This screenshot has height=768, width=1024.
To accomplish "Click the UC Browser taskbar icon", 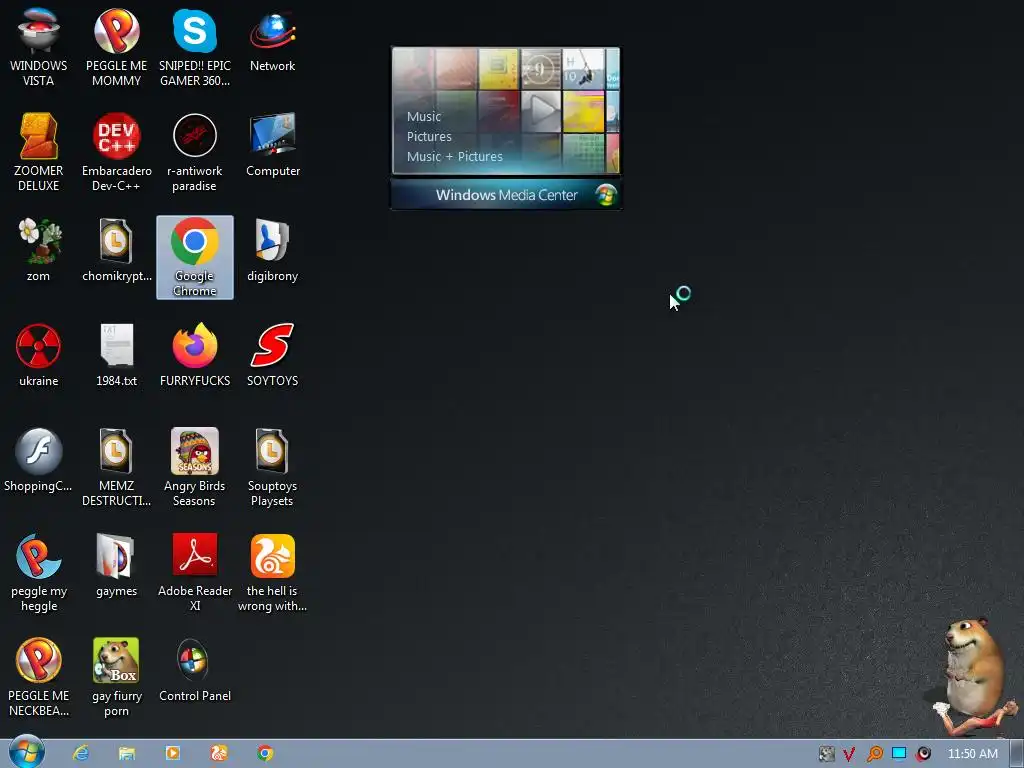I will pyautogui.click(x=219, y=754).
